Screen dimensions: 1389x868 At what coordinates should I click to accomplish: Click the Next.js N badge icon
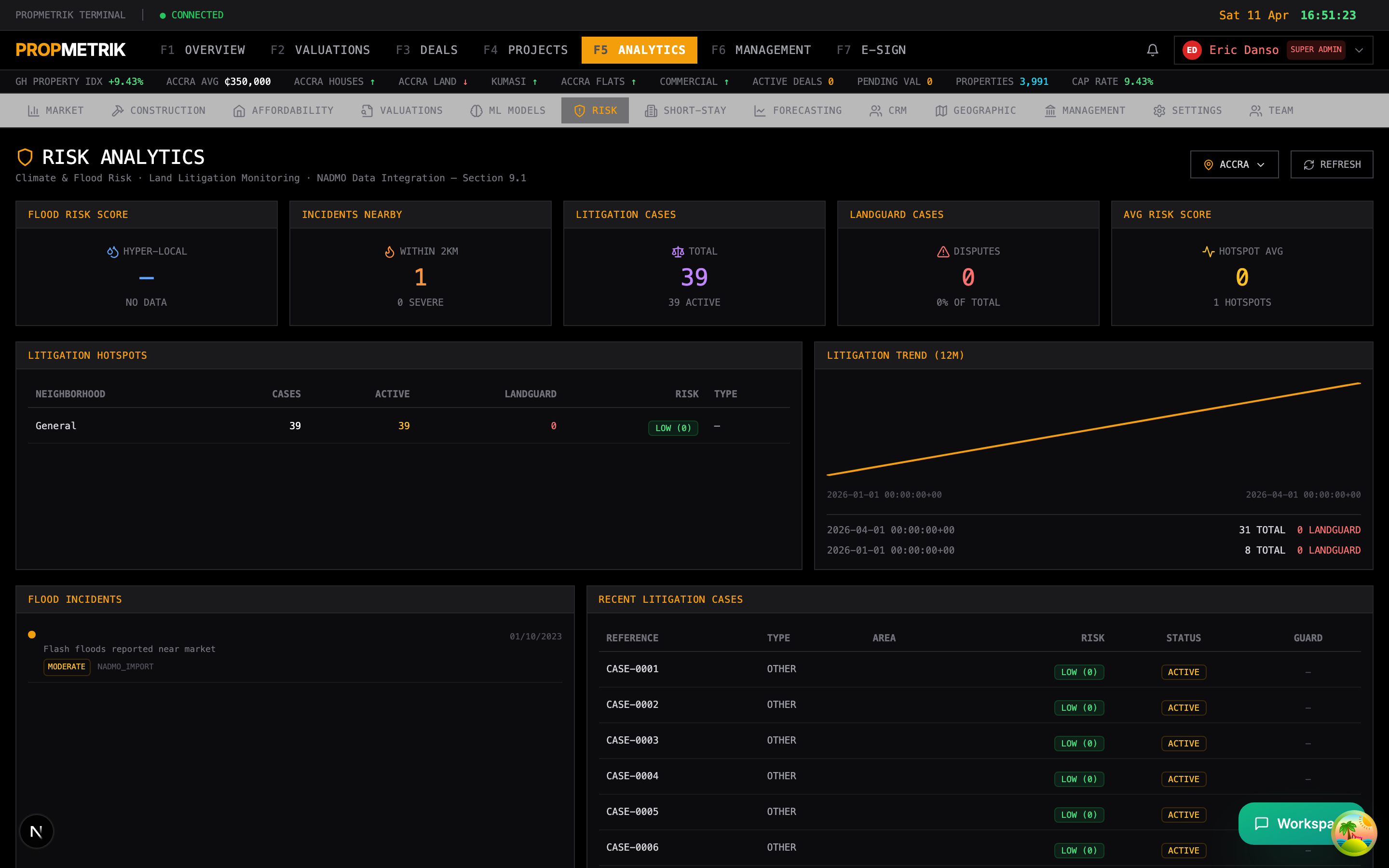pos(36,831)
